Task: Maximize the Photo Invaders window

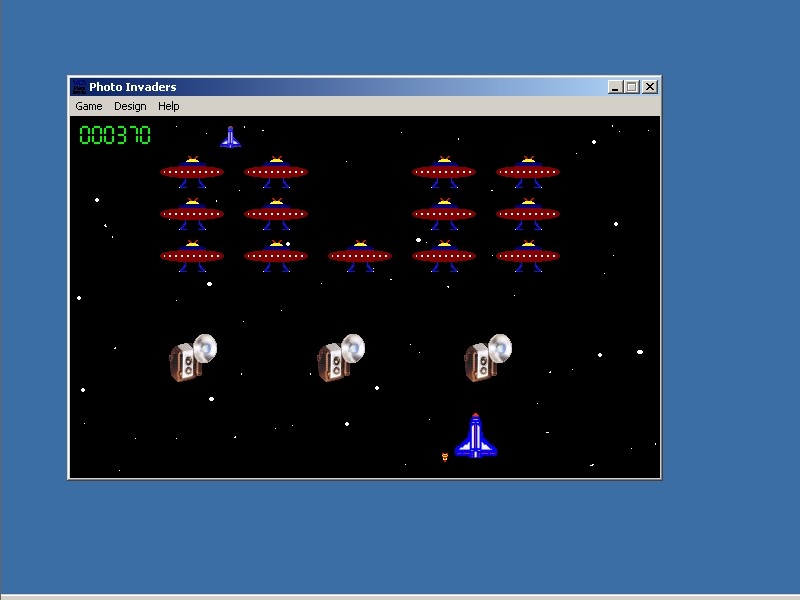Action: (x=631, y=87)
